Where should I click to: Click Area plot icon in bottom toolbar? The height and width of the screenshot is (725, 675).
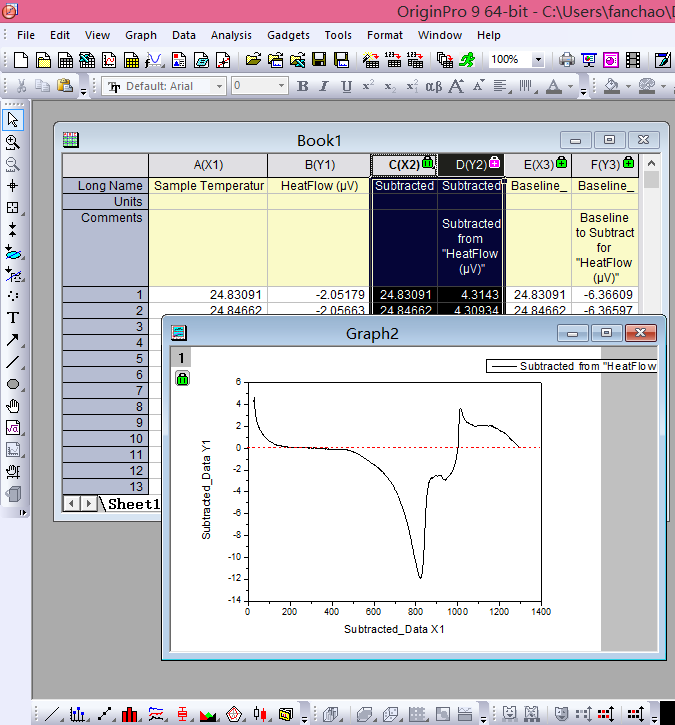pos(208,714)
